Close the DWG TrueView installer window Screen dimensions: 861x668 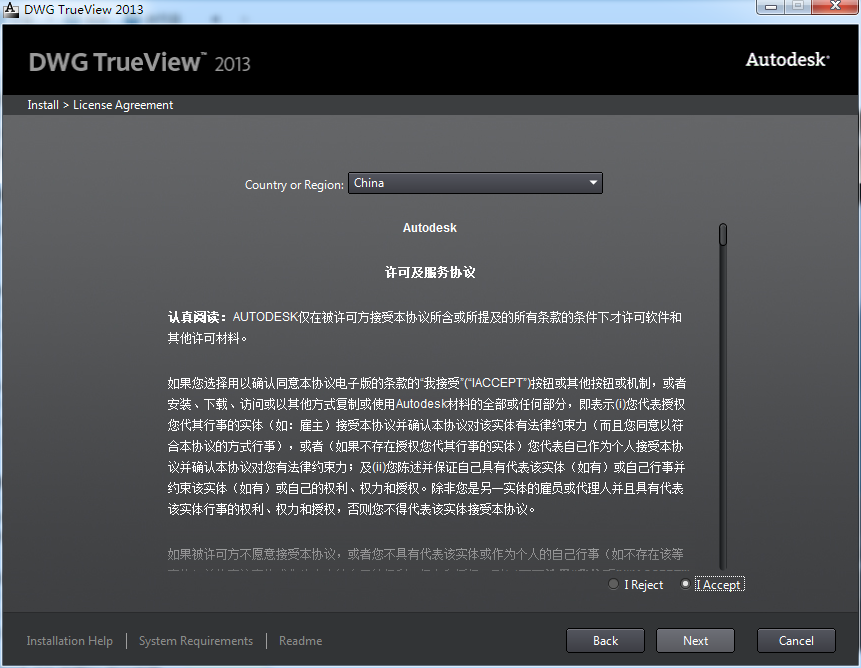(835, 7)
